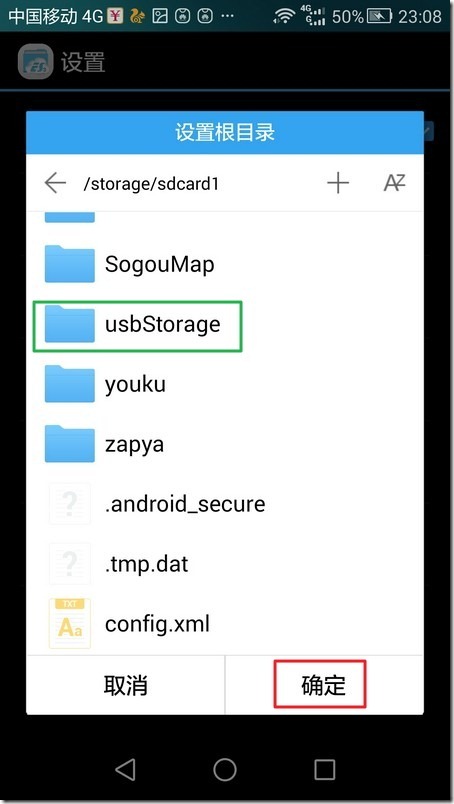Tap the partially visible folder at the list top
Screen dimensions: 454x804
tap(70, 217)
